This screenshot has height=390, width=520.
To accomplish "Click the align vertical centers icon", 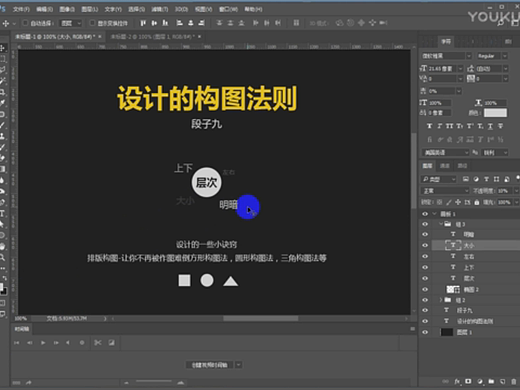I will tap(154, 23).
